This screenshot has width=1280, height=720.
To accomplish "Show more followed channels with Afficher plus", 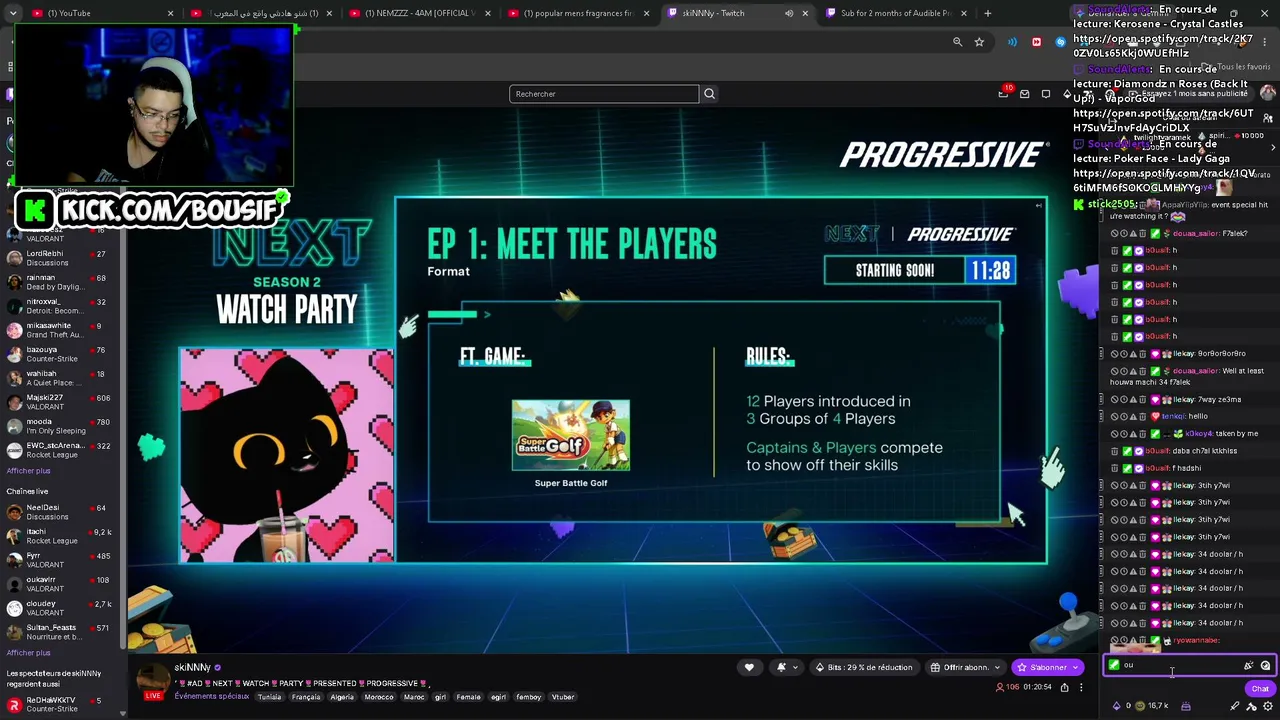I will tap(28, 471).
